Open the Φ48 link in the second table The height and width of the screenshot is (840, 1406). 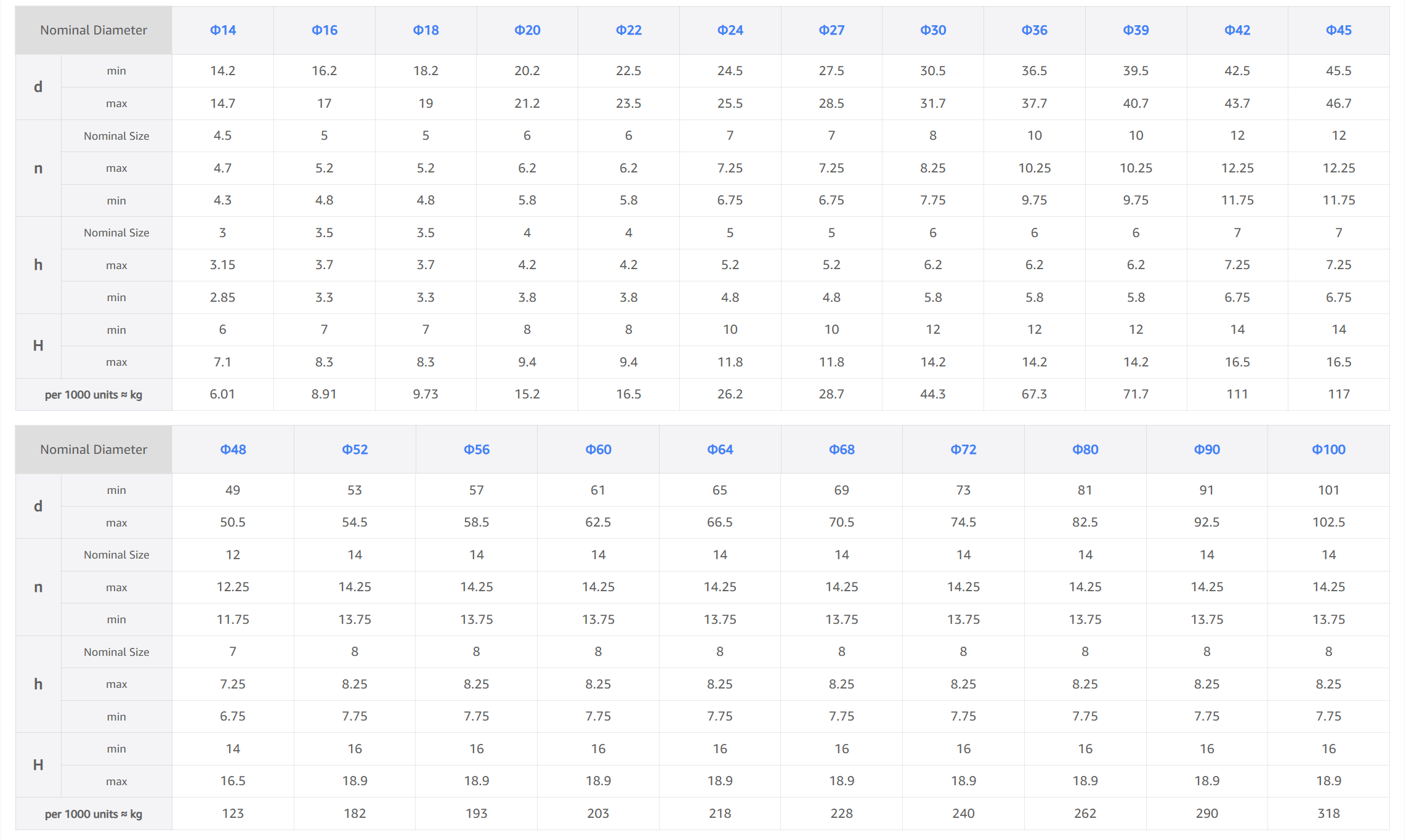point(233,450)
